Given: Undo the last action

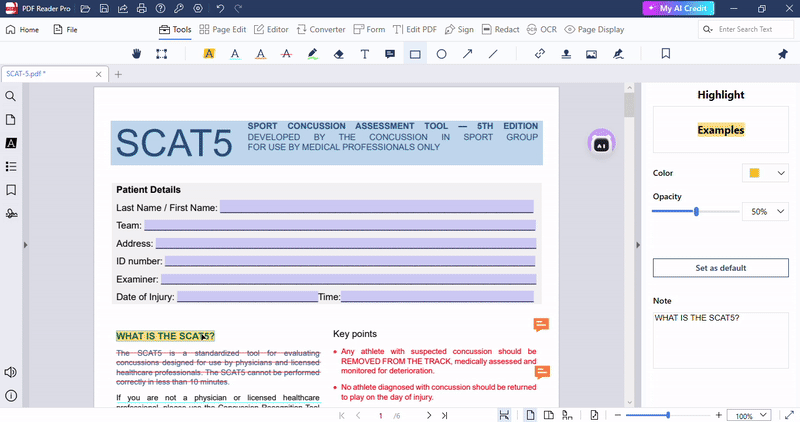Looking at the screenshot, I should point(220,9).
